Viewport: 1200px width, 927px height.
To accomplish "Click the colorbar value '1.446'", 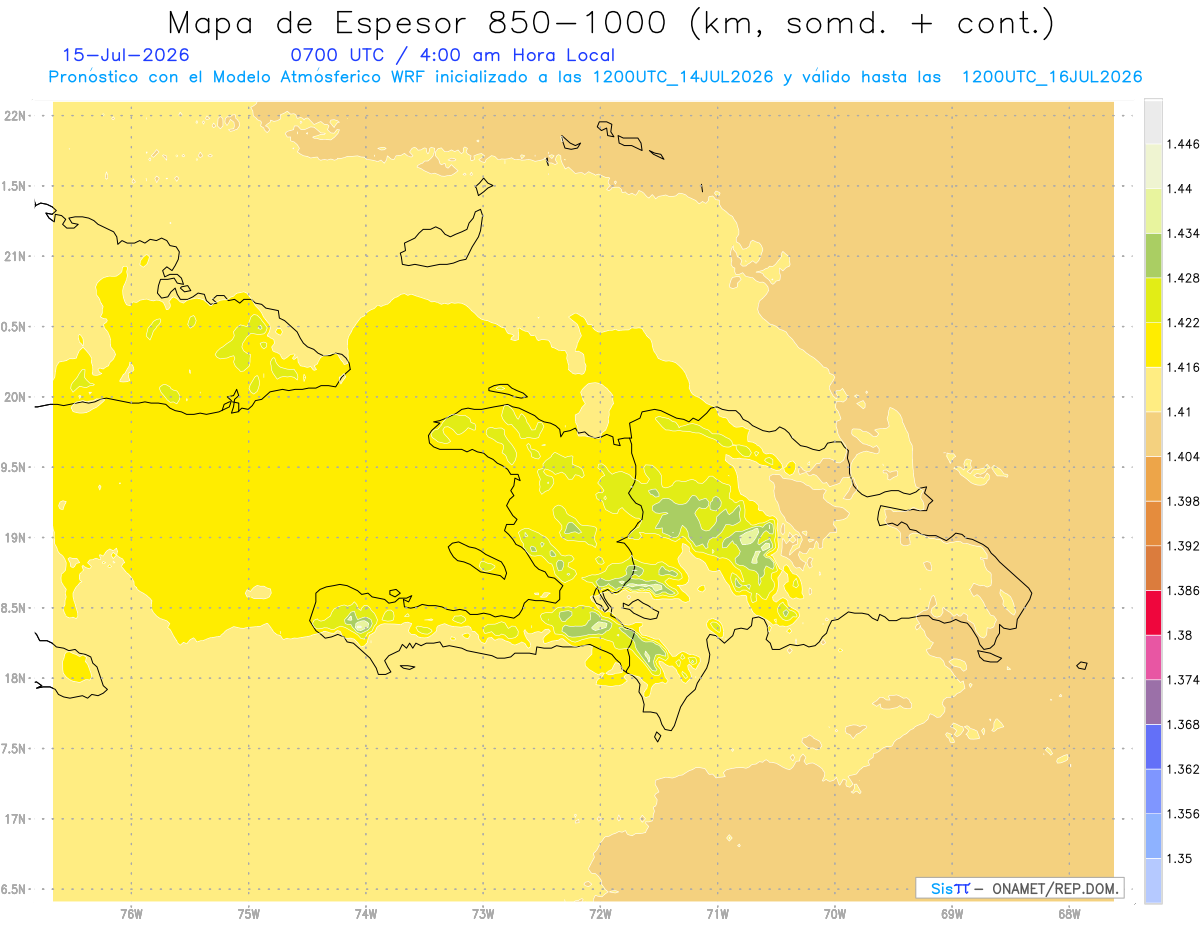I will (x=1182, y=145).
